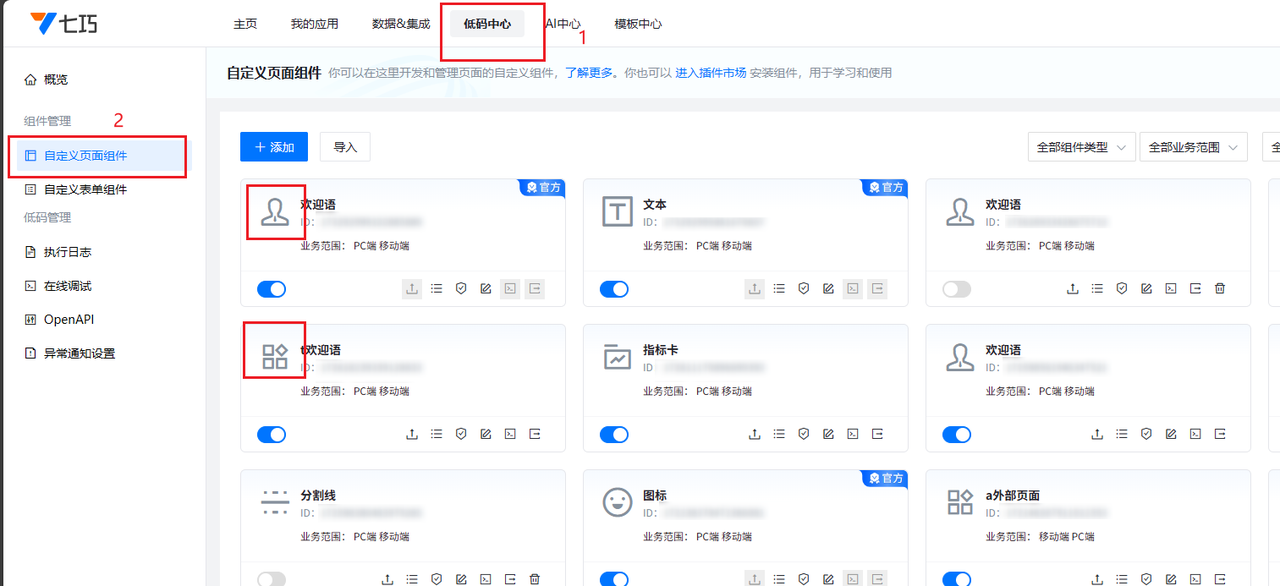Click the 图标 component smiley thumbnail
This screenshot has height=586, width=1280.
click(x=618, y=502)
